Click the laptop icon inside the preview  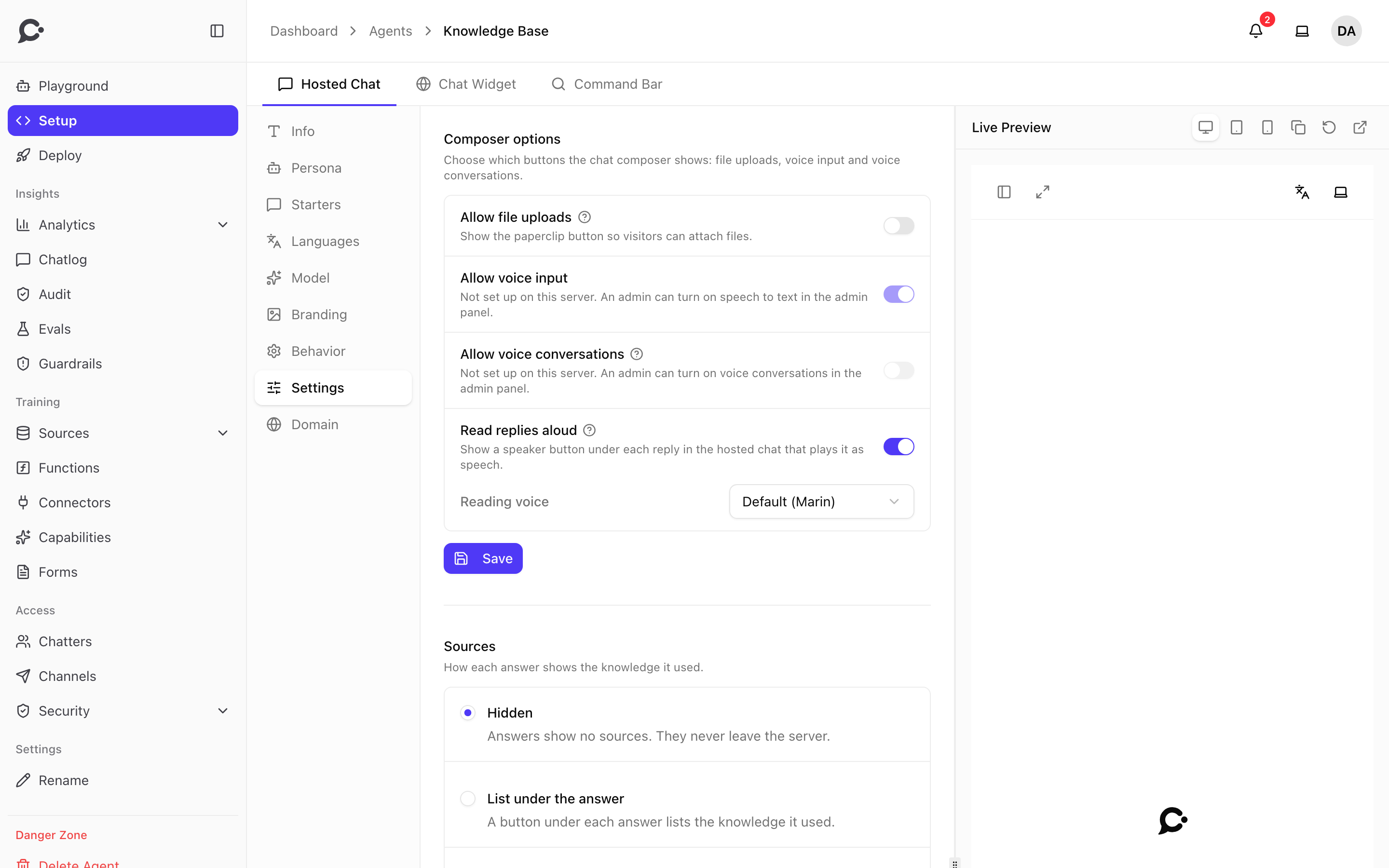point(1340,192)
